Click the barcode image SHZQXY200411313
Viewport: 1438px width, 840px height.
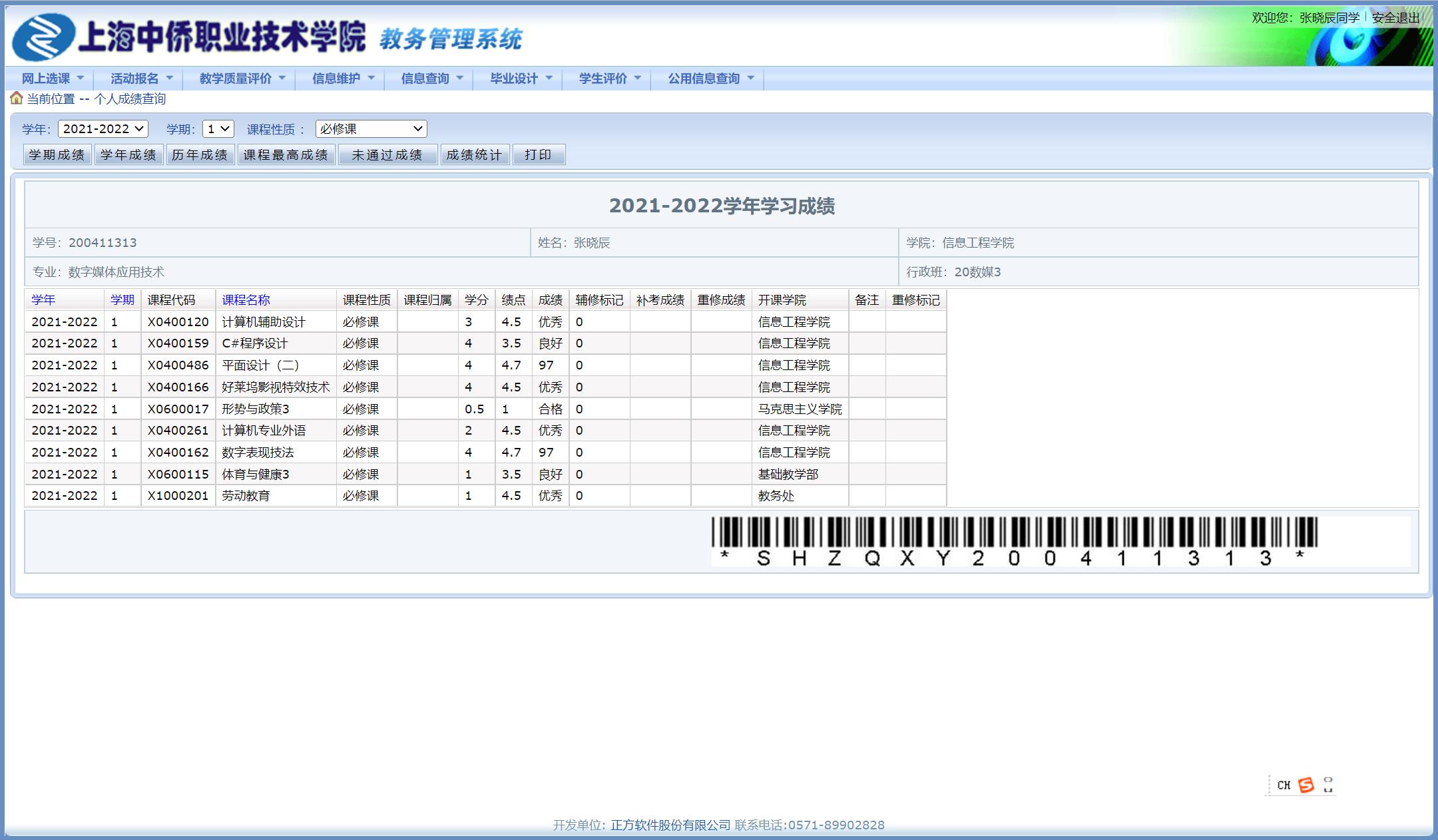(x=1014, y=542)
